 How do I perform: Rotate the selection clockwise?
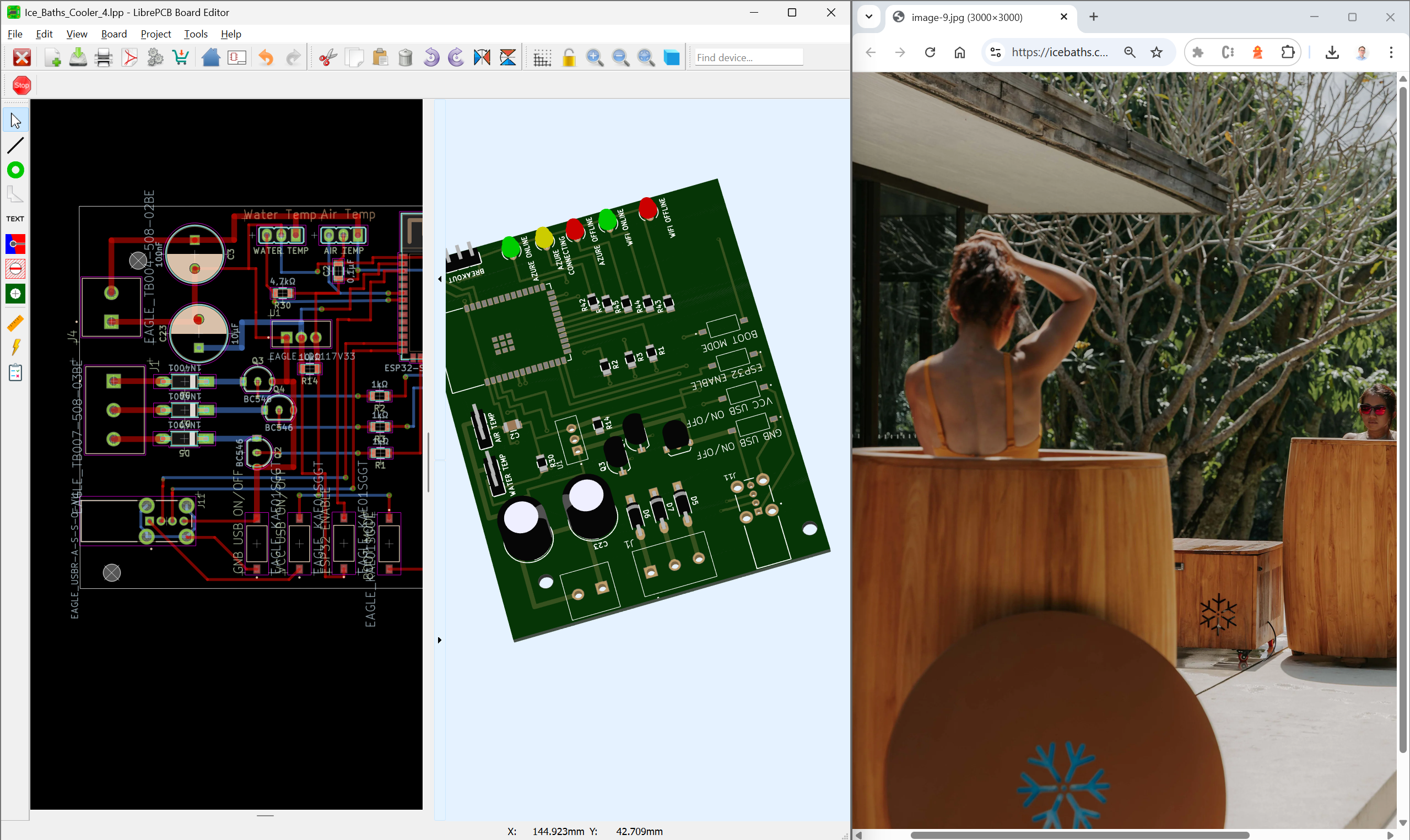(x=456, y=57)
